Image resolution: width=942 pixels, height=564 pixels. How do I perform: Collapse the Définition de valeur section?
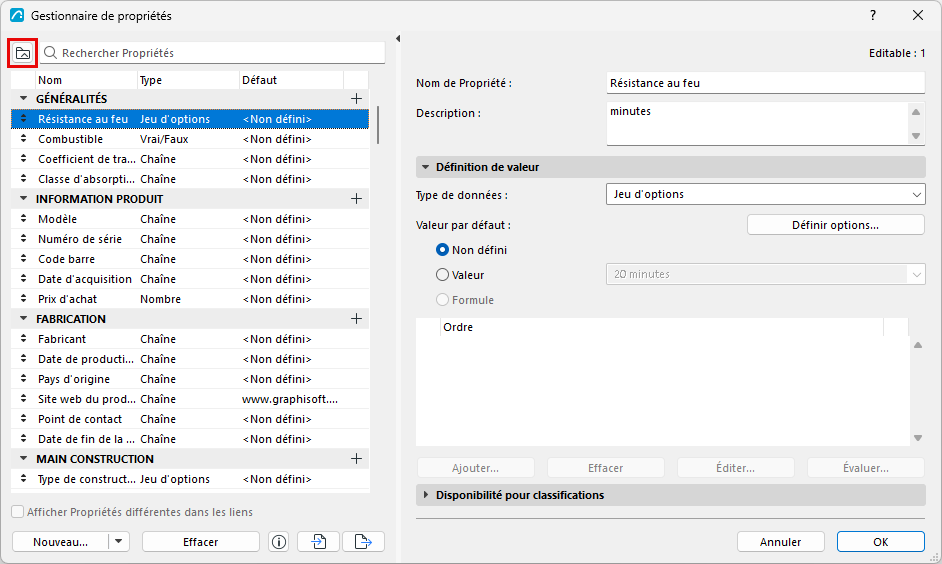pyautogui.click(x=425, y=167)
